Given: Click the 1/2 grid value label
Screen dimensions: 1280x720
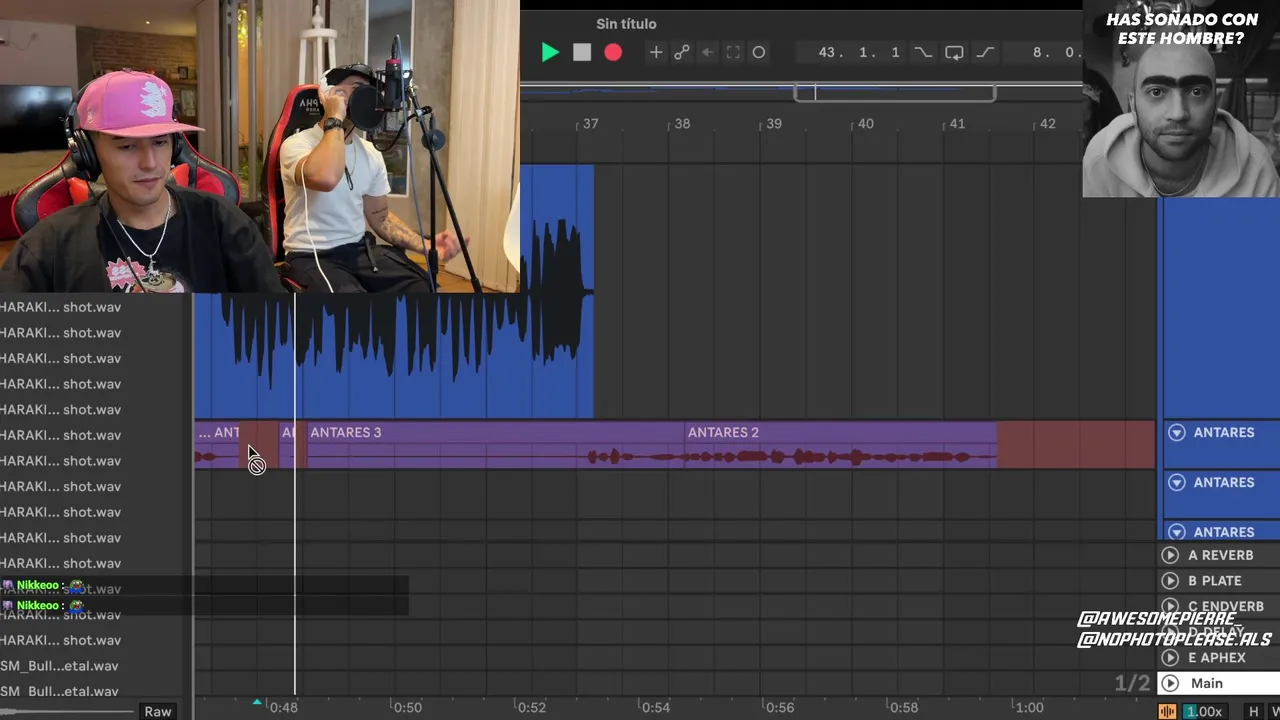Looking at the screenshot, I should tap(1133, 683).
